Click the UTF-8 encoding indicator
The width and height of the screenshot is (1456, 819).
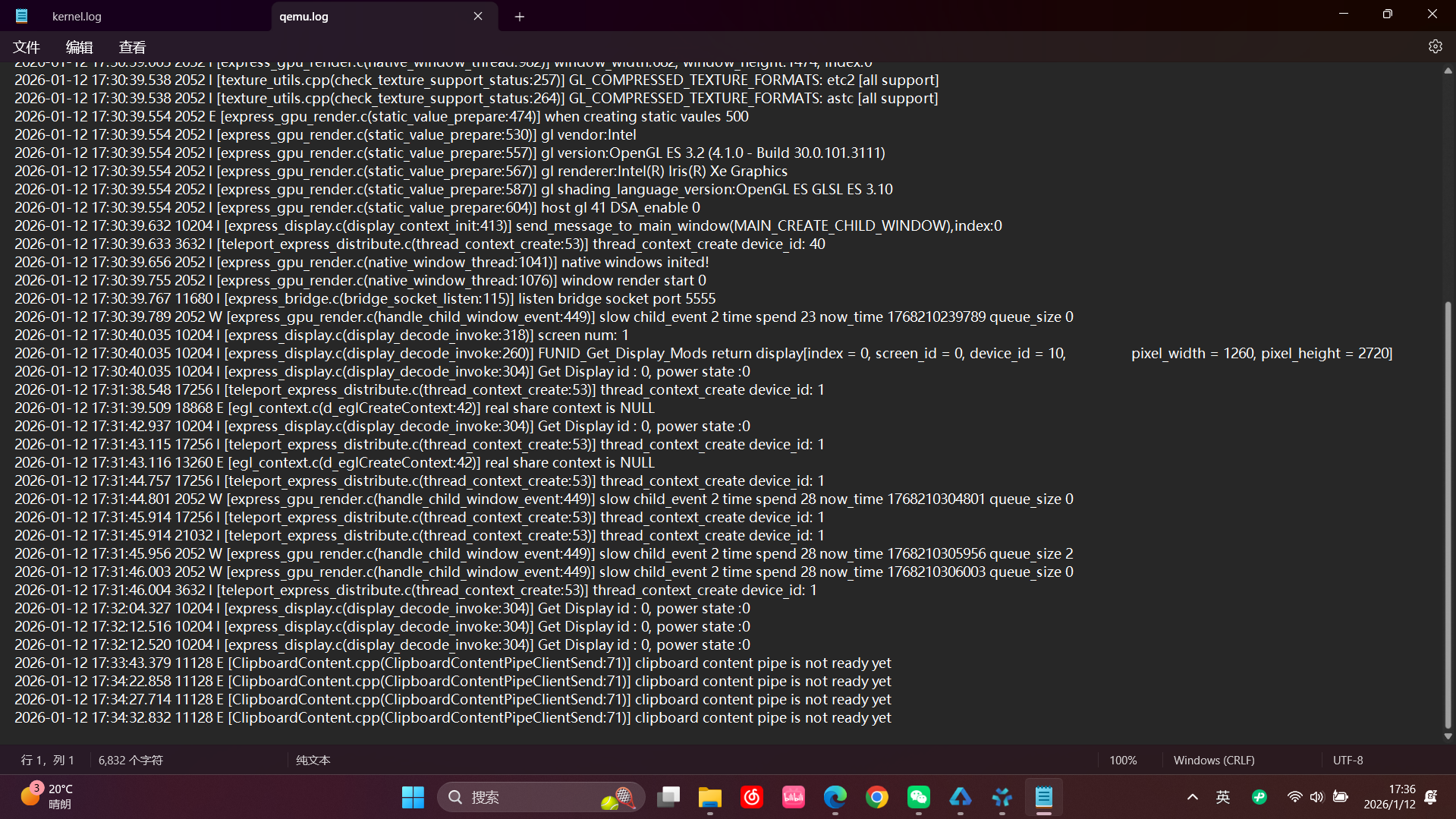(x=1348, y=760)
